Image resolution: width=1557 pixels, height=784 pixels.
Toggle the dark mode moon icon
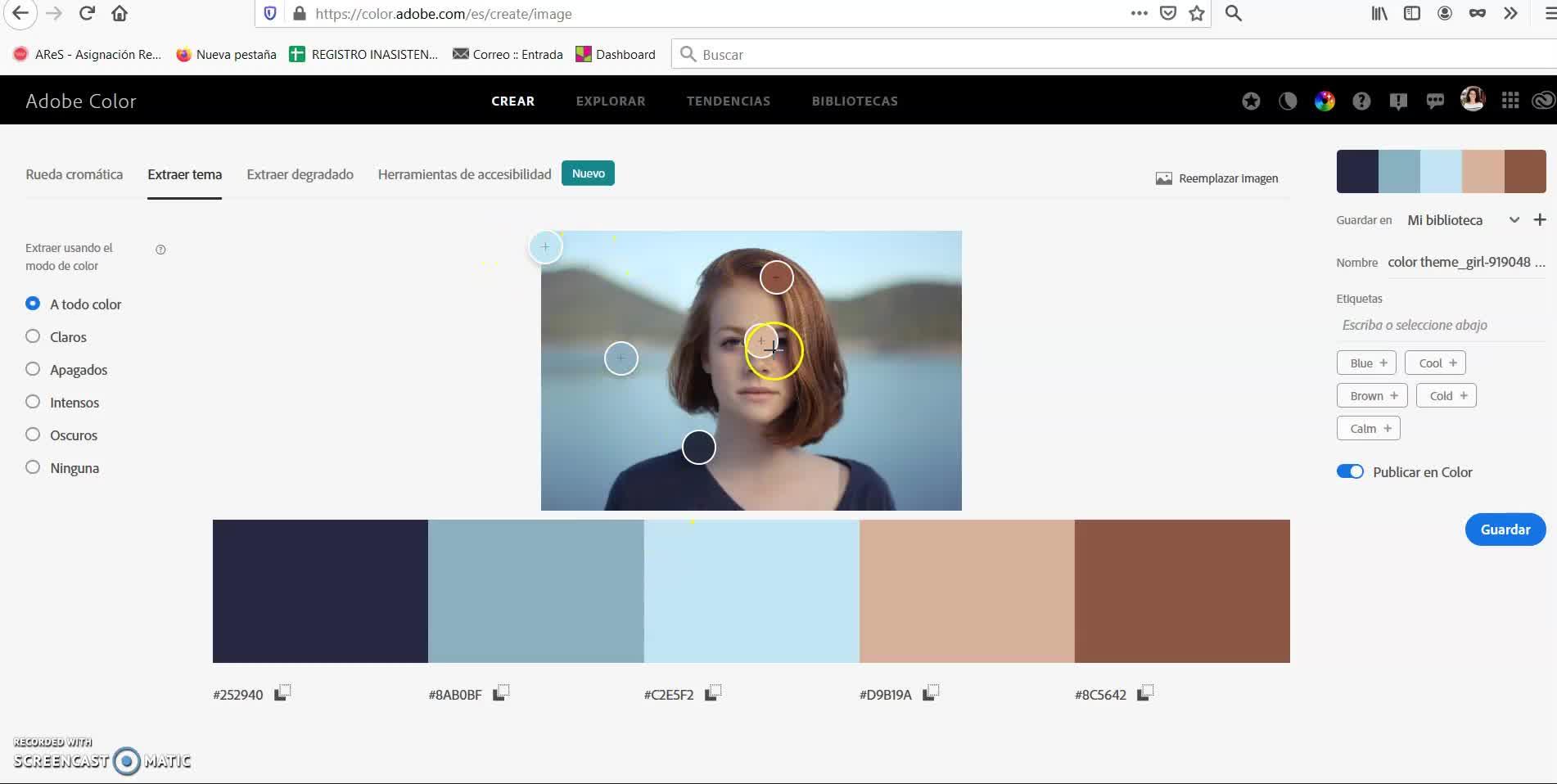1288,101
